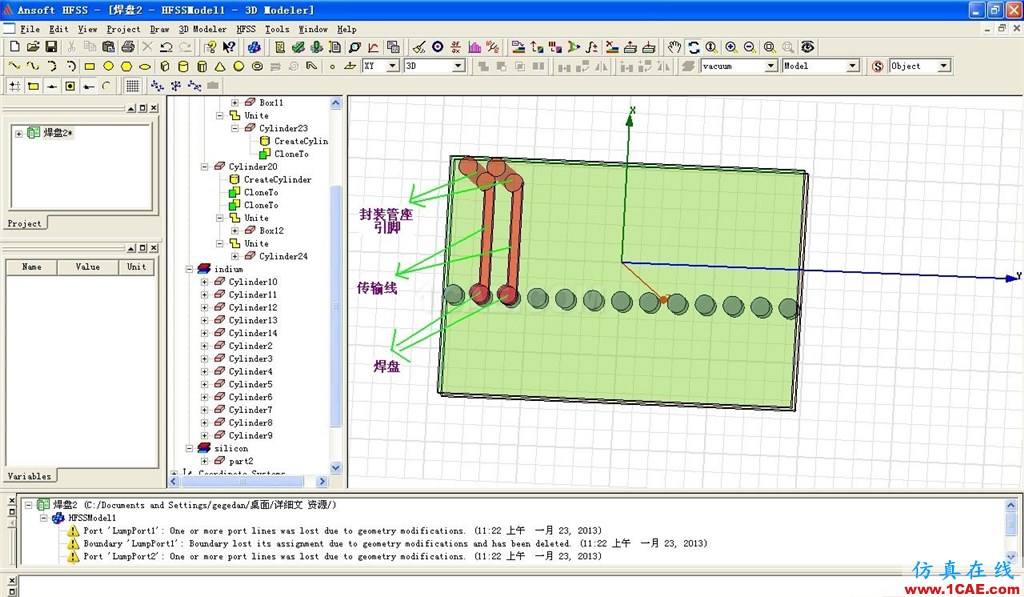
Task: Open the Object selection mode dropdown
Action: click(x=944, y=66)
